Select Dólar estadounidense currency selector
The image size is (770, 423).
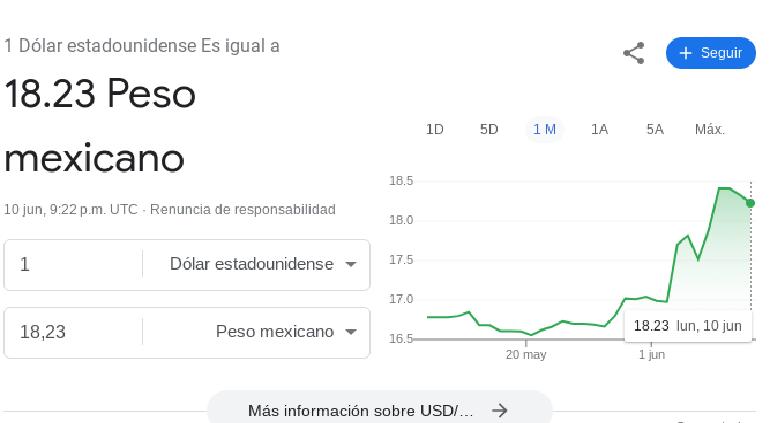[256, 264]
